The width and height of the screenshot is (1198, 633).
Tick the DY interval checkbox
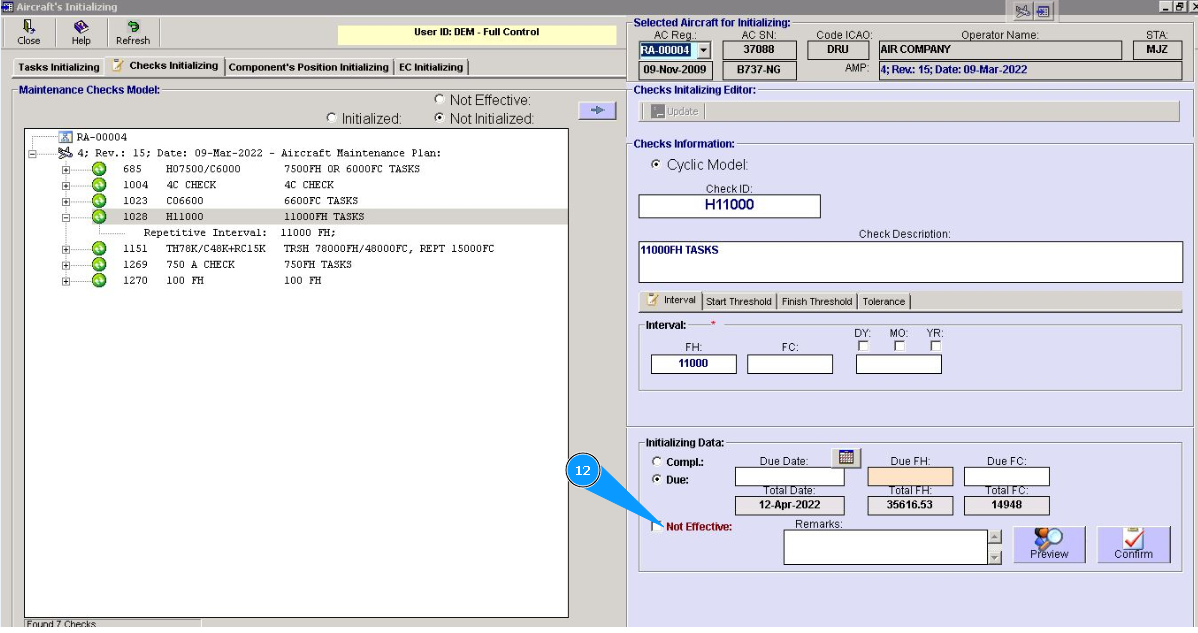(x=863, y=346)
